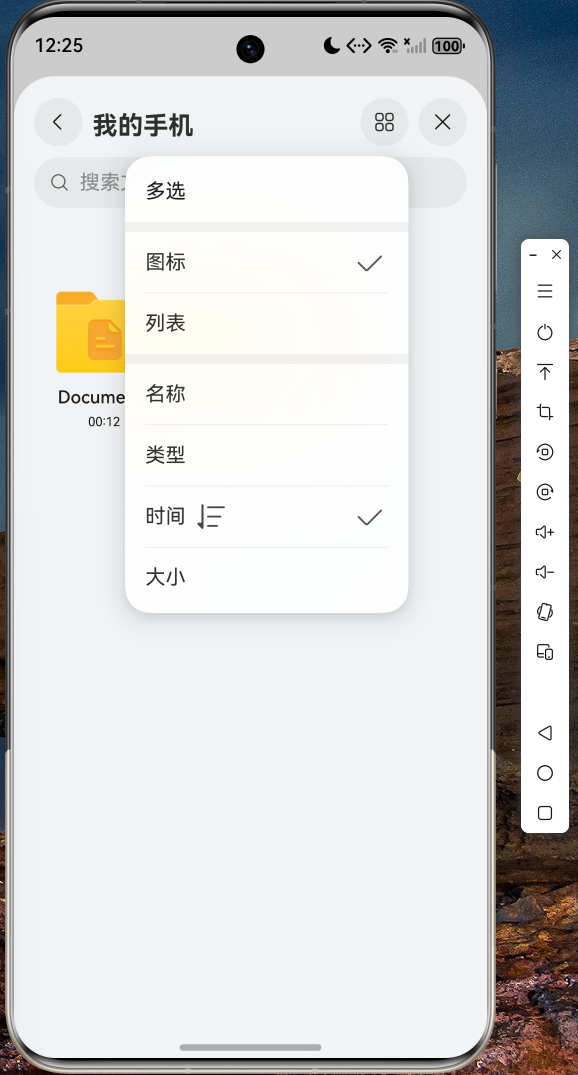Click the rotate clockwise icon
The image size is (578, 1075).
point(545,492)
